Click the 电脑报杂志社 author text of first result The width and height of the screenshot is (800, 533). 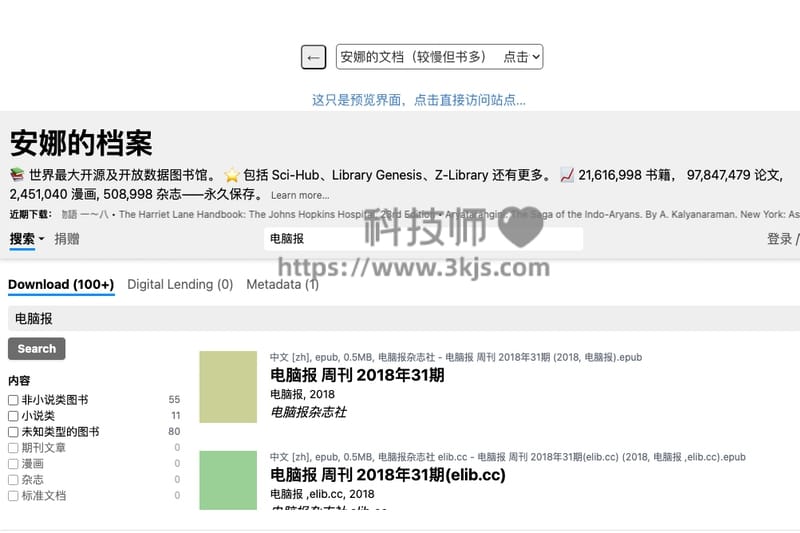coord(308,412)
